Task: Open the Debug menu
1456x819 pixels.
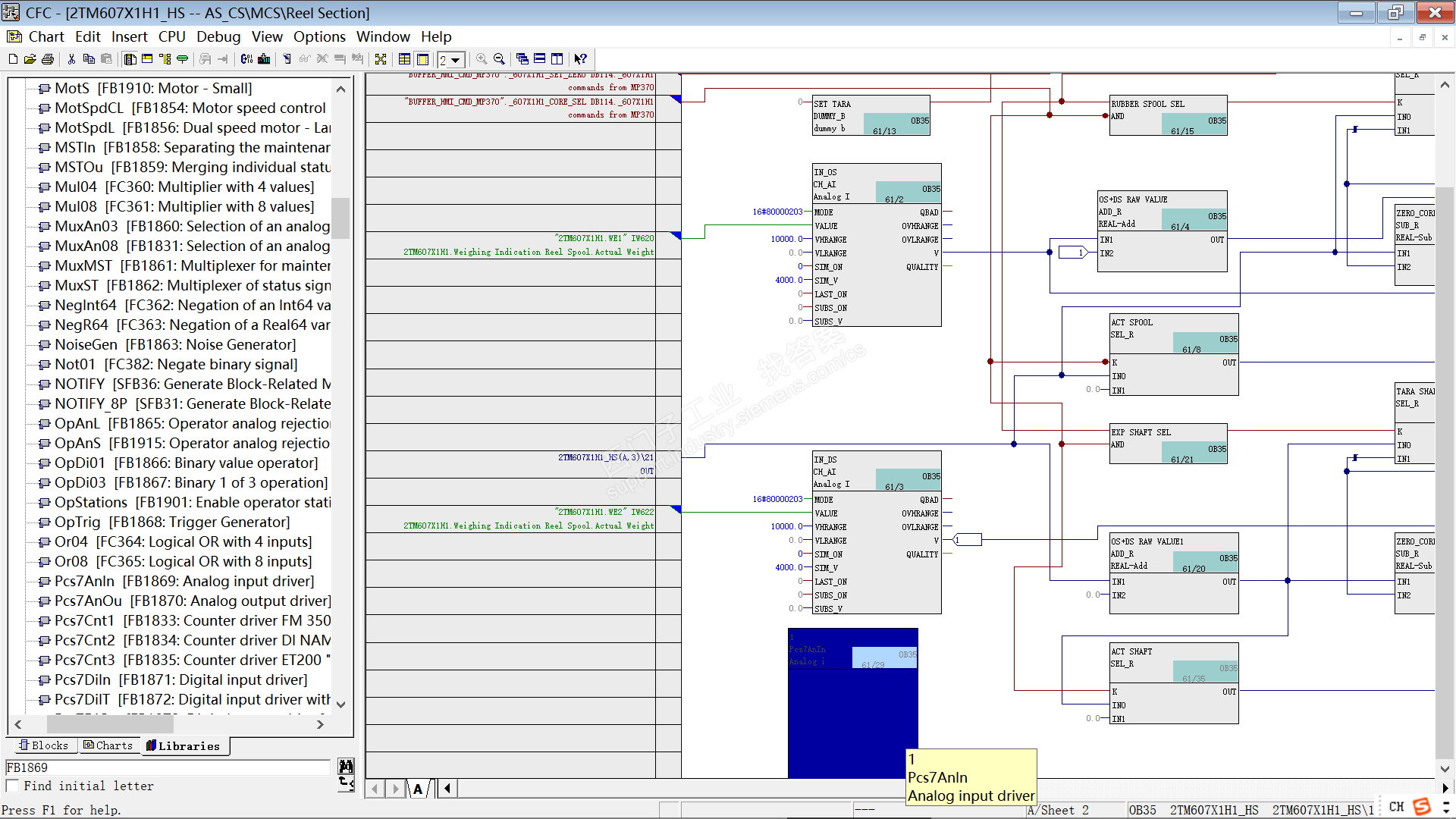Action: click(218, 36)
